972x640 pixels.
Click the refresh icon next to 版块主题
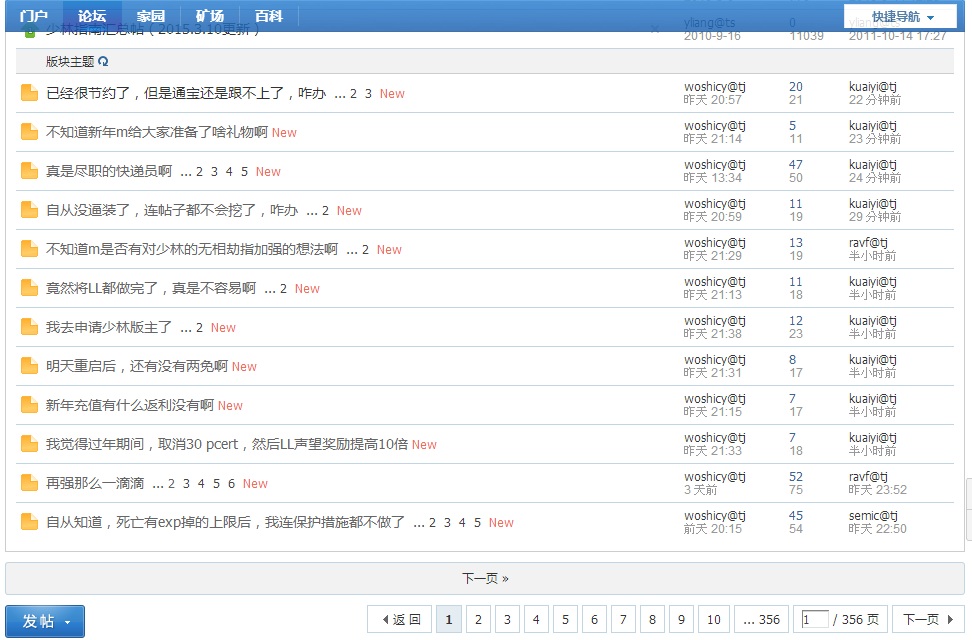(103, 61)
